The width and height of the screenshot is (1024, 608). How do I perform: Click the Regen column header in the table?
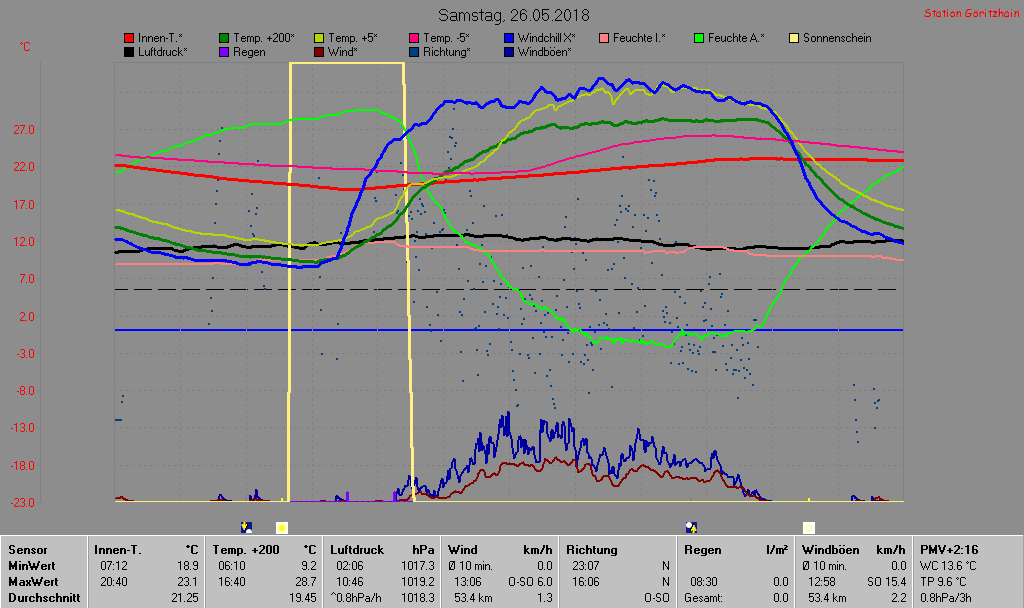click(x=703, y=550)
